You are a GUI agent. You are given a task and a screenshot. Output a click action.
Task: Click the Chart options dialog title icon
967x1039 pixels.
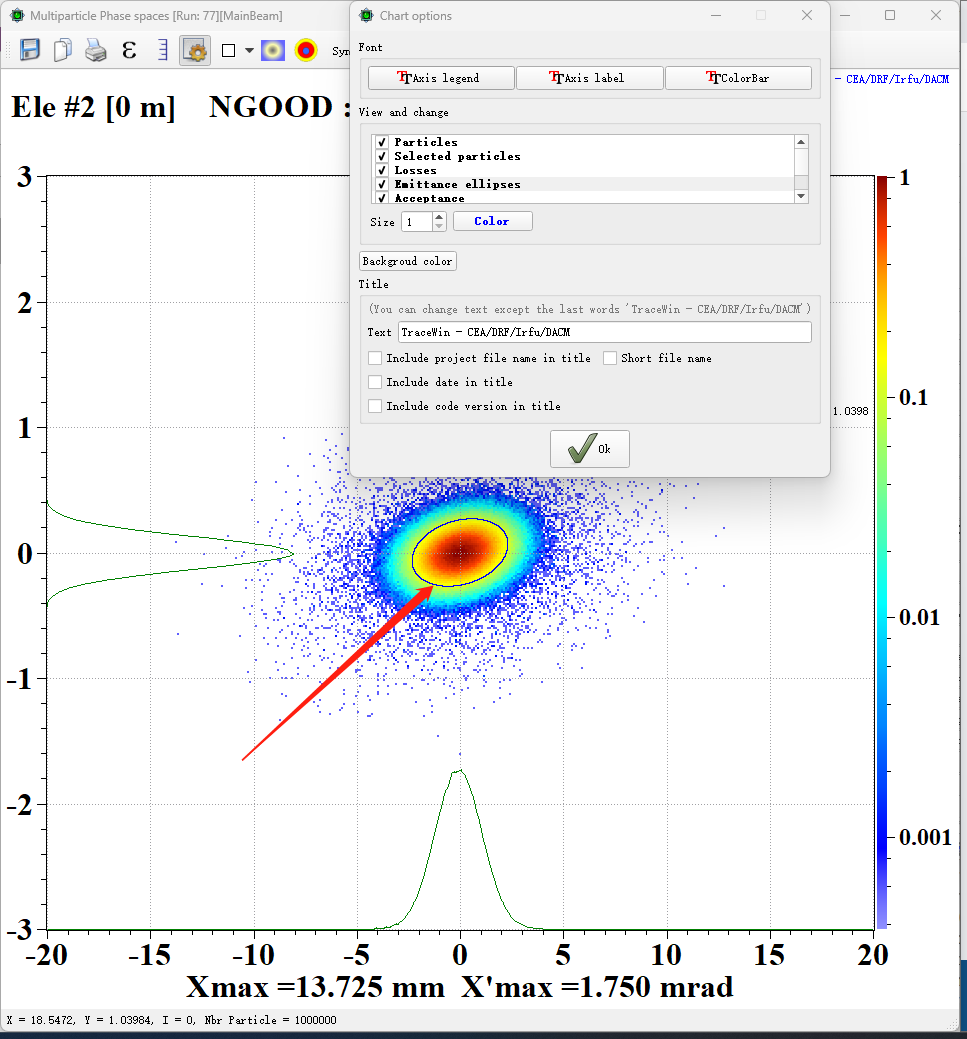click(366, 15)
